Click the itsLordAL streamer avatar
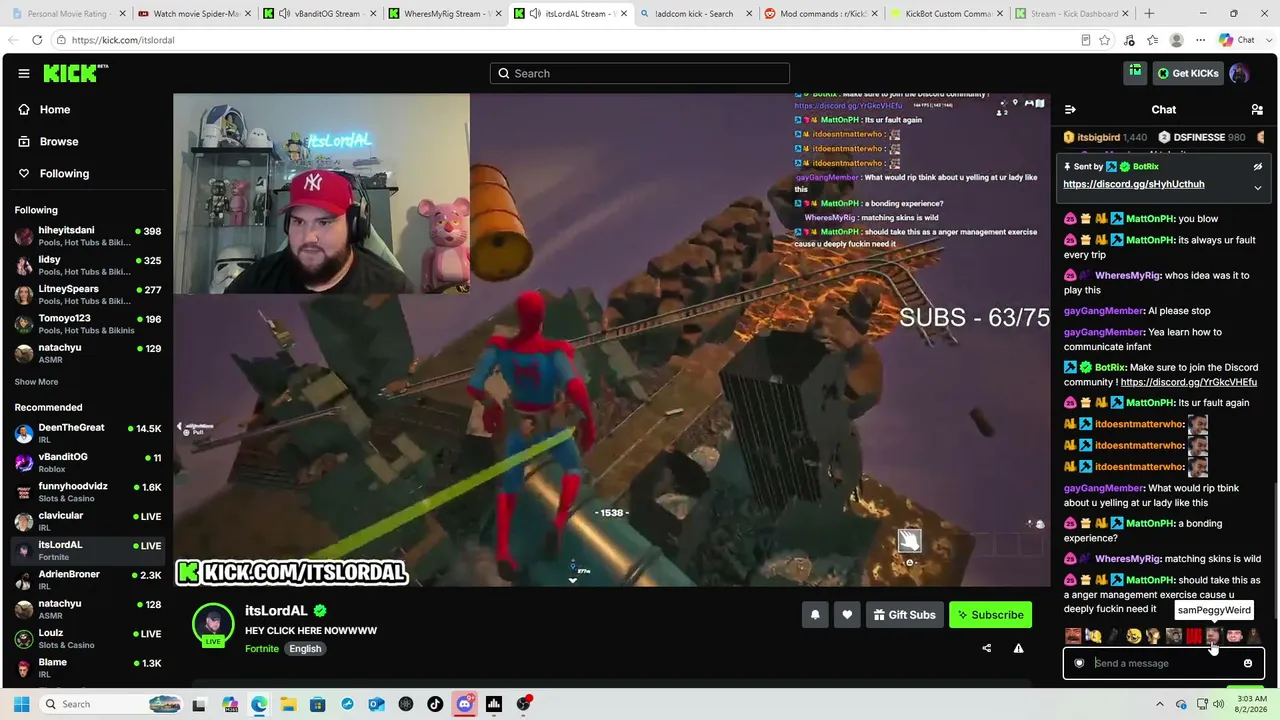 pos(213,624)
